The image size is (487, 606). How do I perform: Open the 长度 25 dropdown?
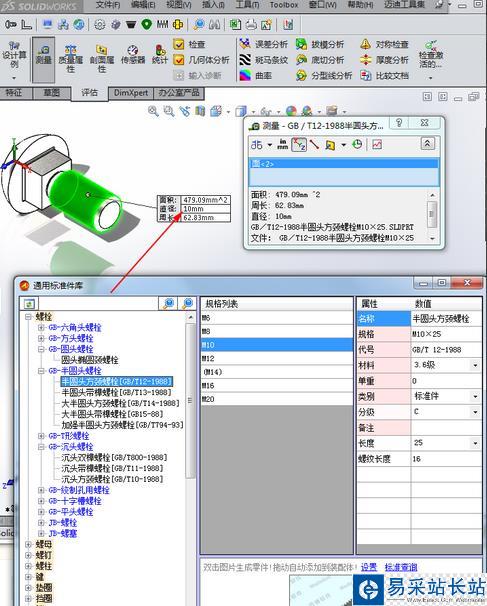(475, 443)
